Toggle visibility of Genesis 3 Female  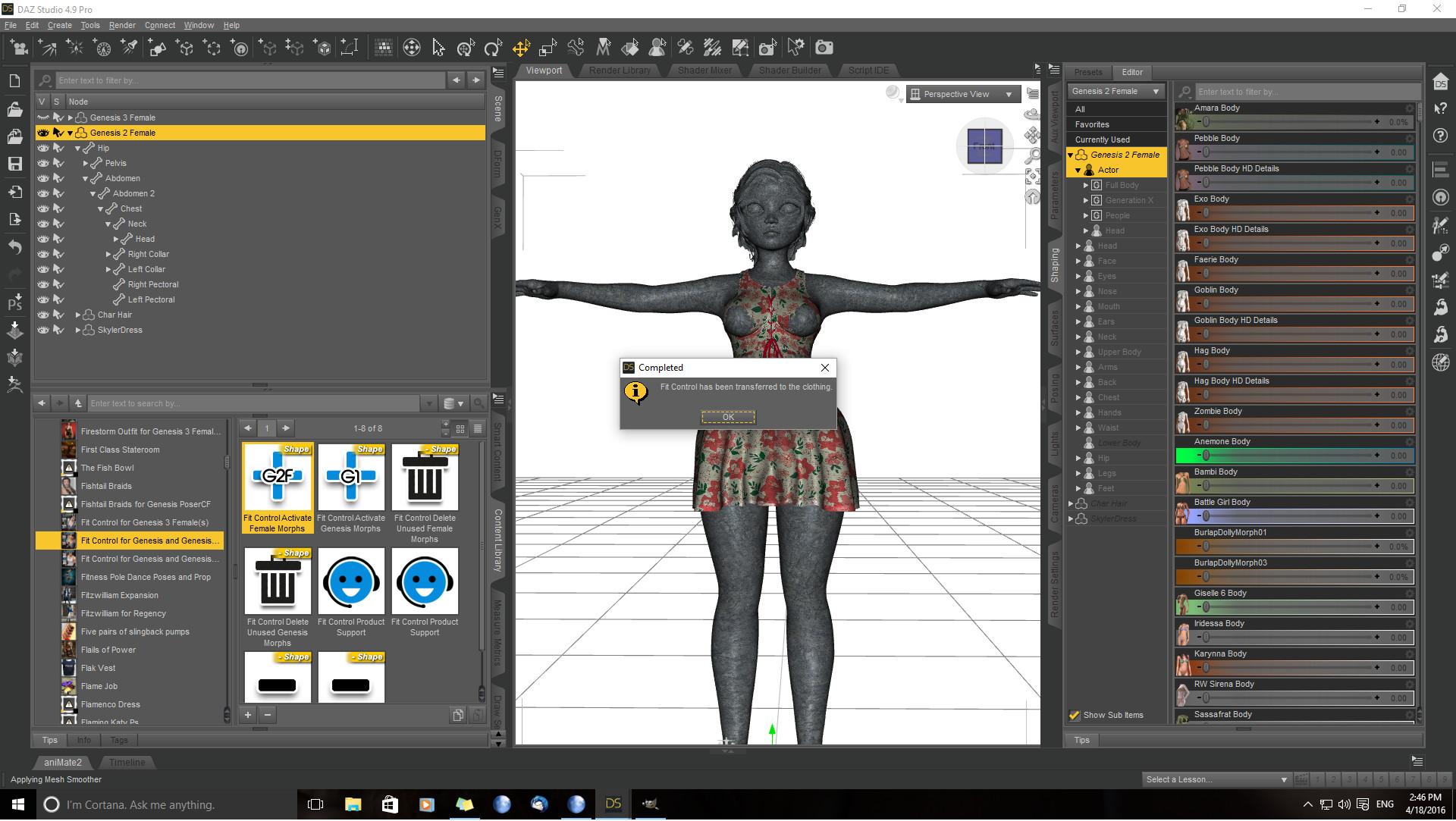tap(43, 118)
